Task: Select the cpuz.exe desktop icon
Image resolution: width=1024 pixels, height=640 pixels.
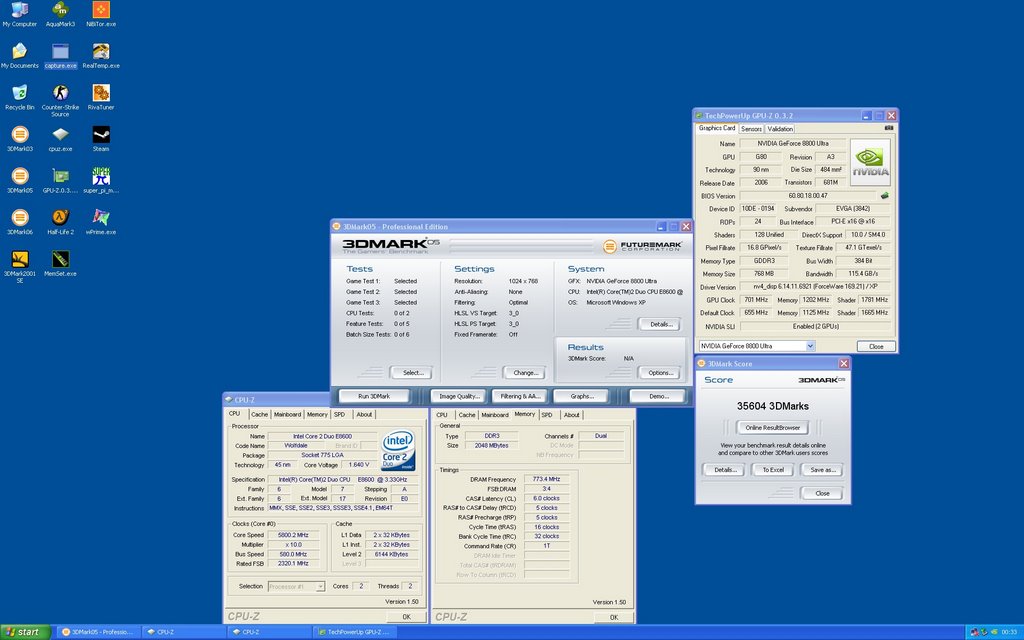Action: [x=60, y=139]
